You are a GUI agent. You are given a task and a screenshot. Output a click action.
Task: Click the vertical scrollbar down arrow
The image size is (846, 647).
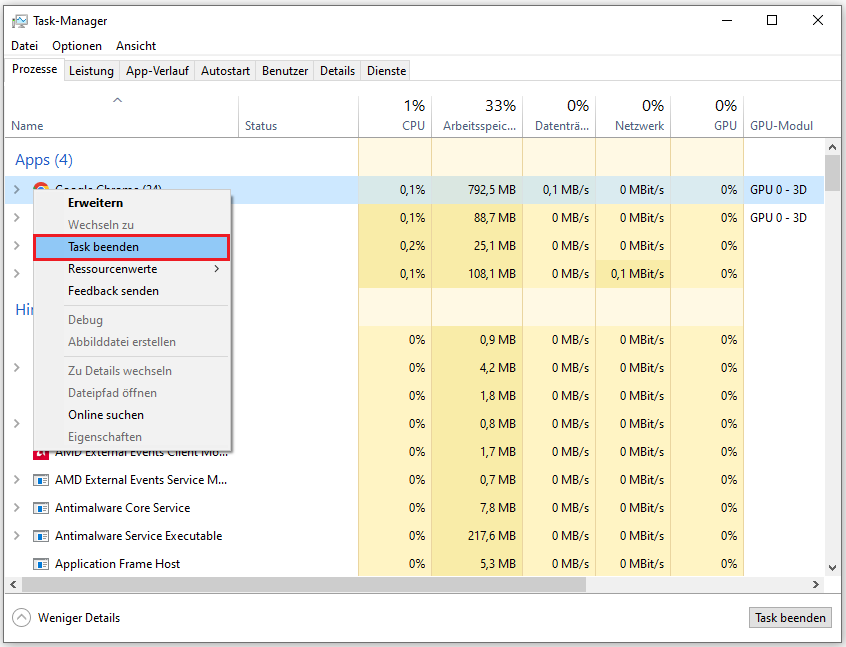coord(832,568)
